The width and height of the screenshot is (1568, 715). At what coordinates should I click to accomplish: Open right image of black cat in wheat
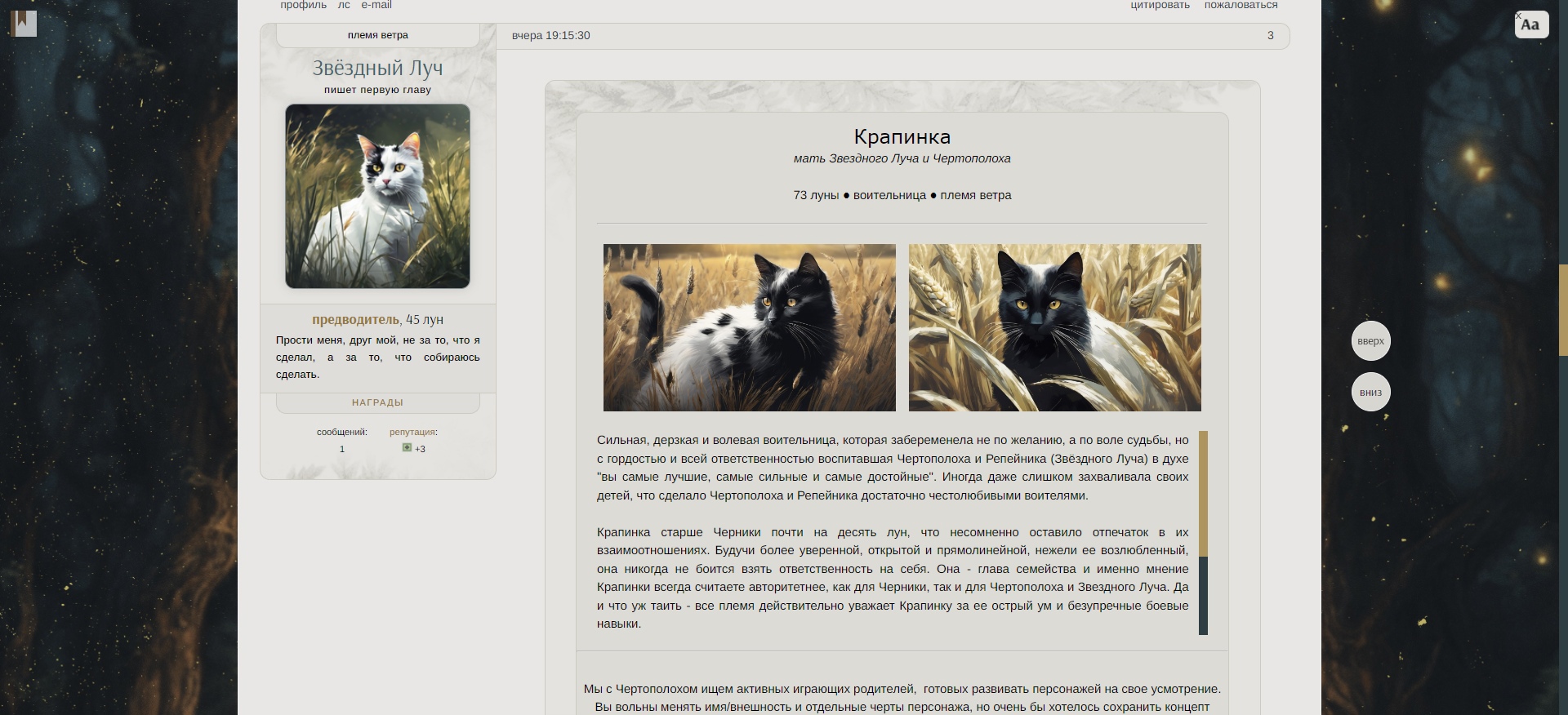[1054, 327]
